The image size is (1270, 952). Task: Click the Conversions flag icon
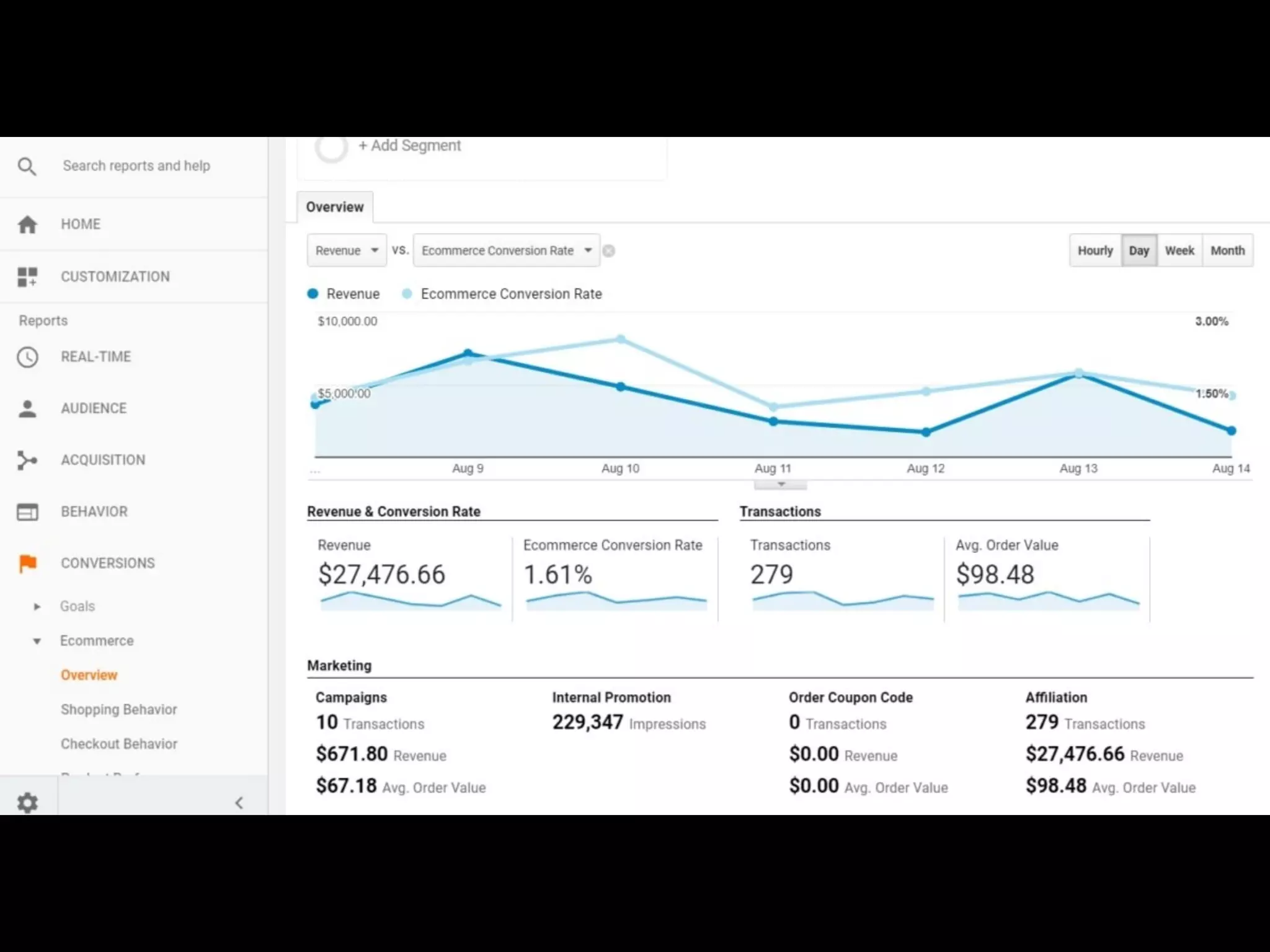coord(27,563)
